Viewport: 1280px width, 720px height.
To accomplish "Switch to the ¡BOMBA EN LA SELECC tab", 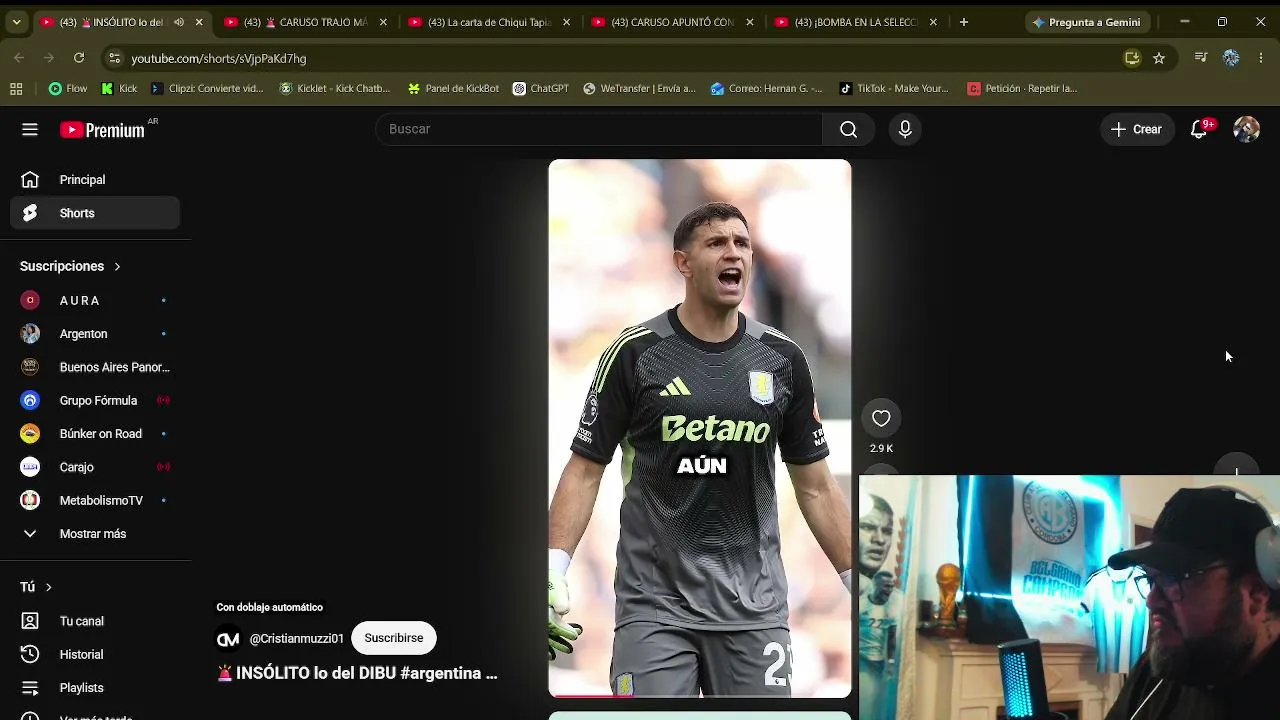I will pyautogui.click(x=856, y=22).
